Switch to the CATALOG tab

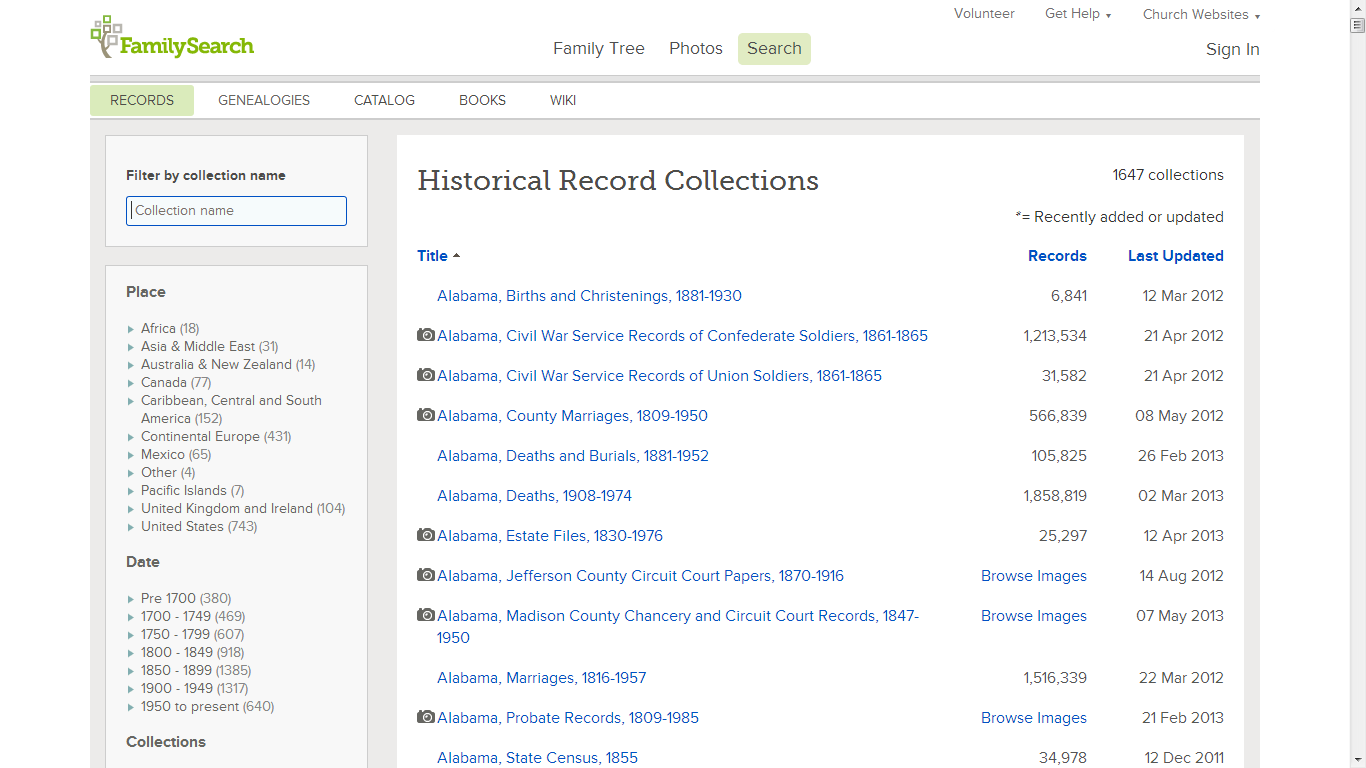(384, 100)
